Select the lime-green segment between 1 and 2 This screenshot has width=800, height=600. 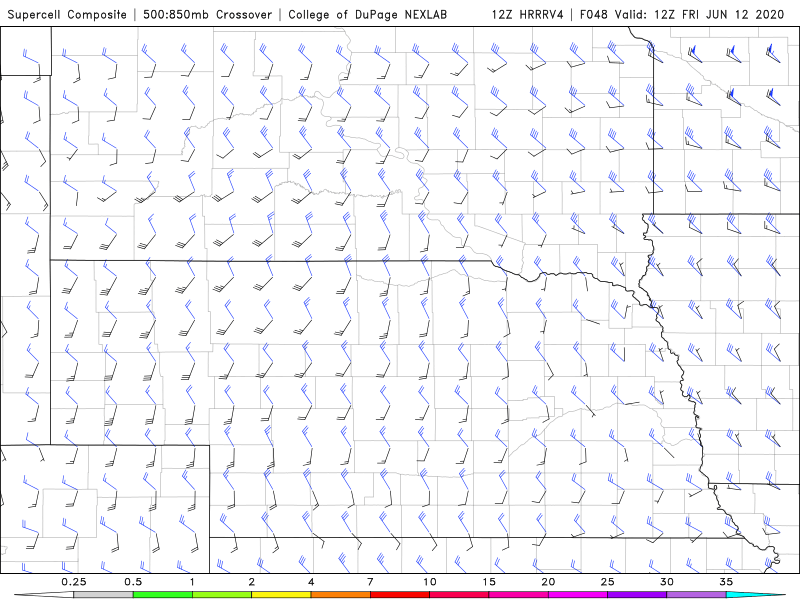coord(222,595)
